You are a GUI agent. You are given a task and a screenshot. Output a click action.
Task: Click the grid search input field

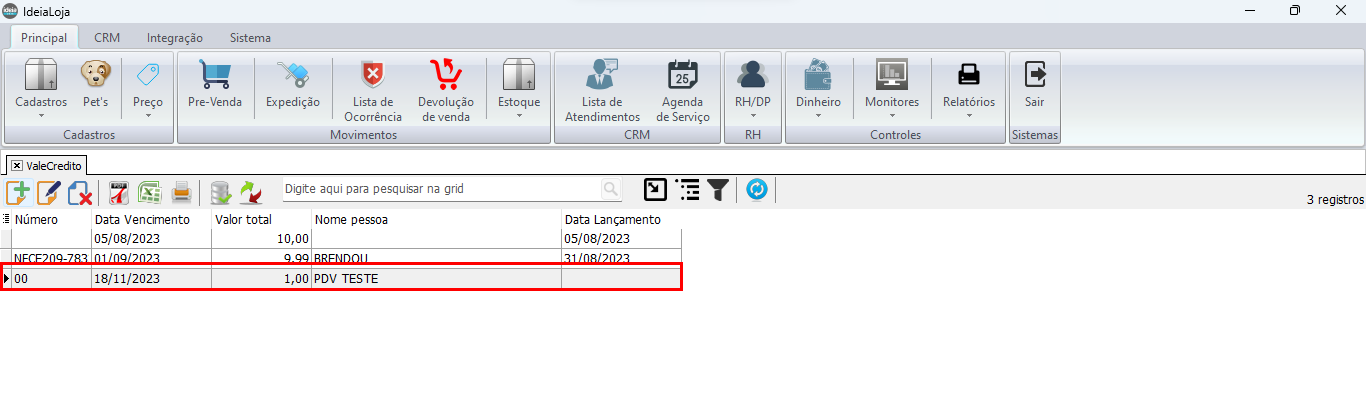pos(440,189)
